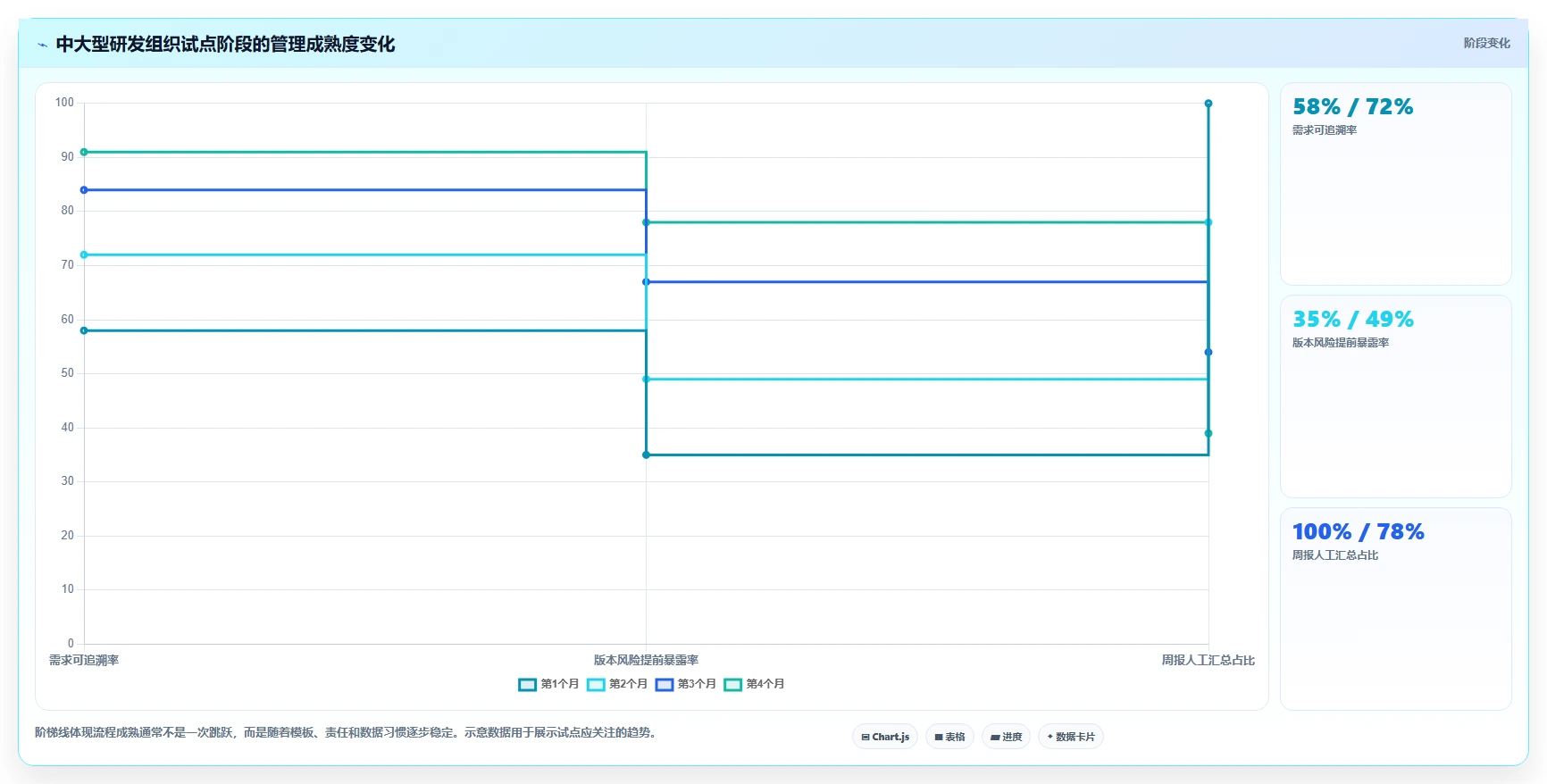This screenshot has height=784, width=1547.
Task: Click the 进度 chip
Action: [1006, 737]
